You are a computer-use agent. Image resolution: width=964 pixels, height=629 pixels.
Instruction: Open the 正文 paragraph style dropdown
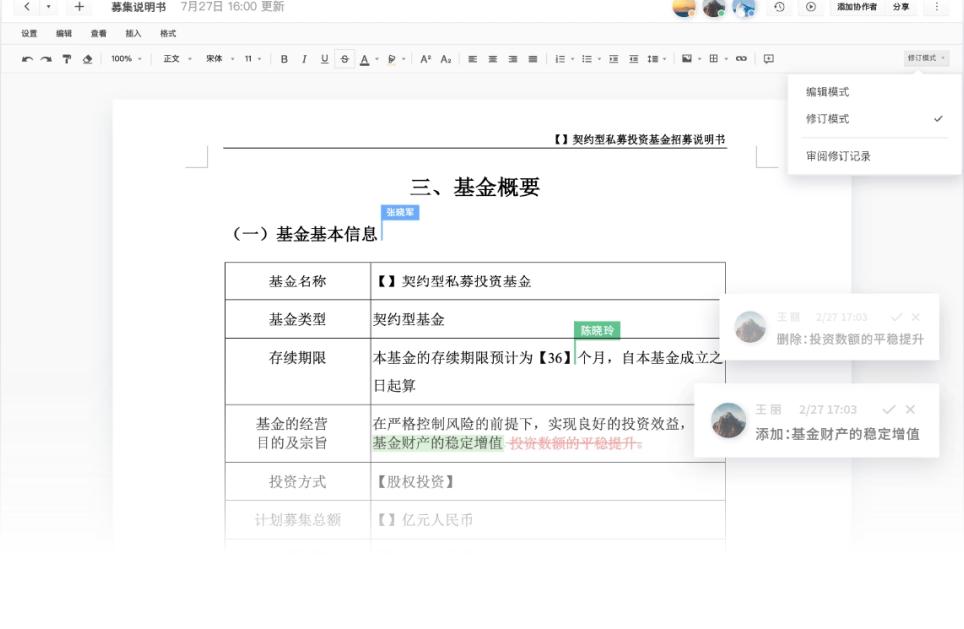coord(176,59)
